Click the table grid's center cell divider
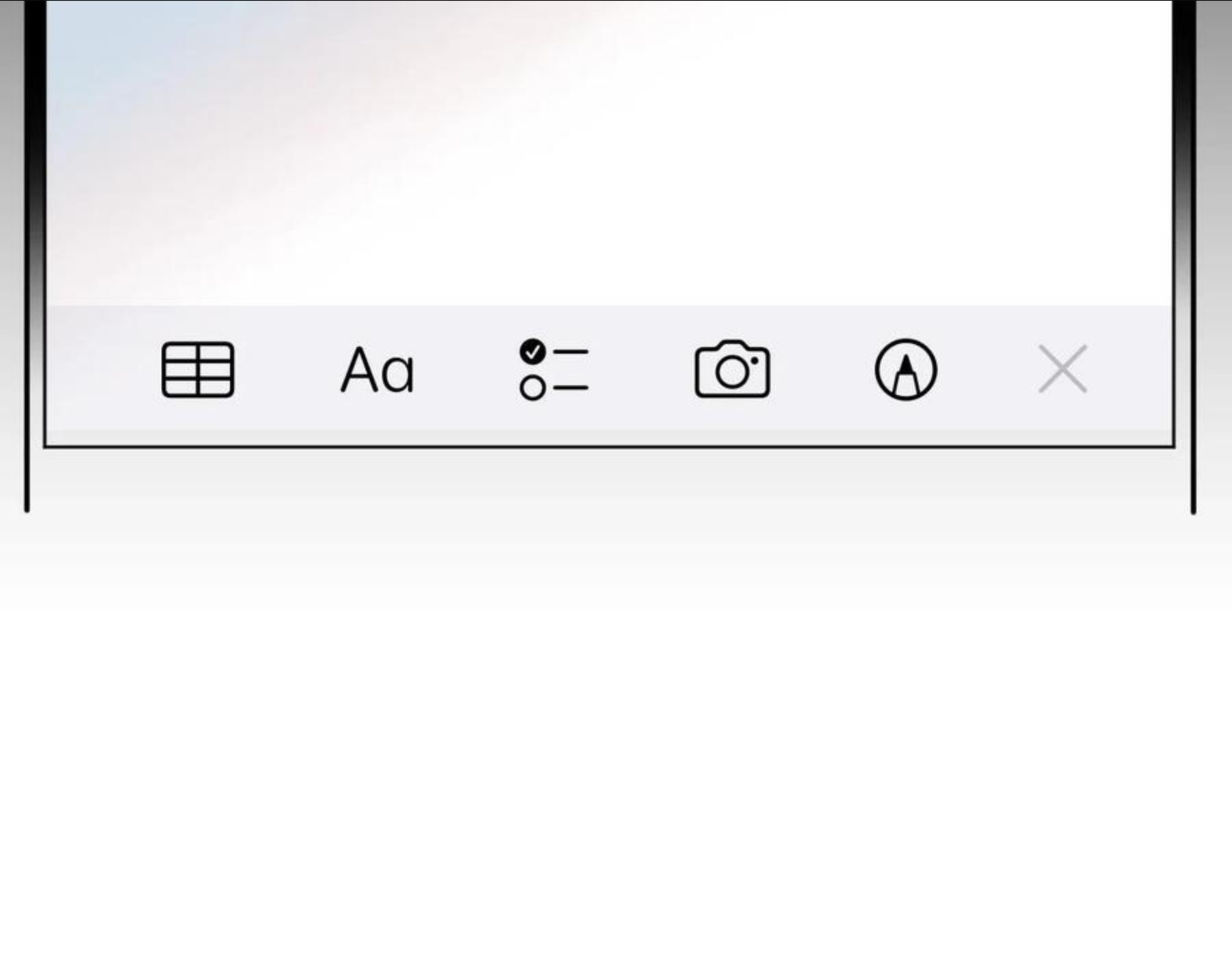The image size is (1232, 962). pos(198,369)
